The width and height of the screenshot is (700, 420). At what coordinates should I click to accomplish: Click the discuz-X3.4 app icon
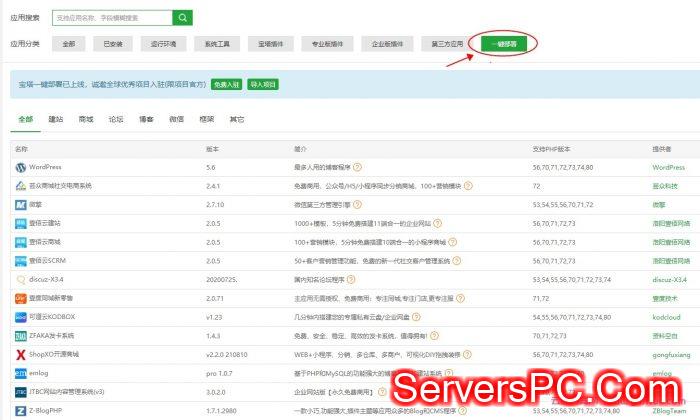pos(20,279)
